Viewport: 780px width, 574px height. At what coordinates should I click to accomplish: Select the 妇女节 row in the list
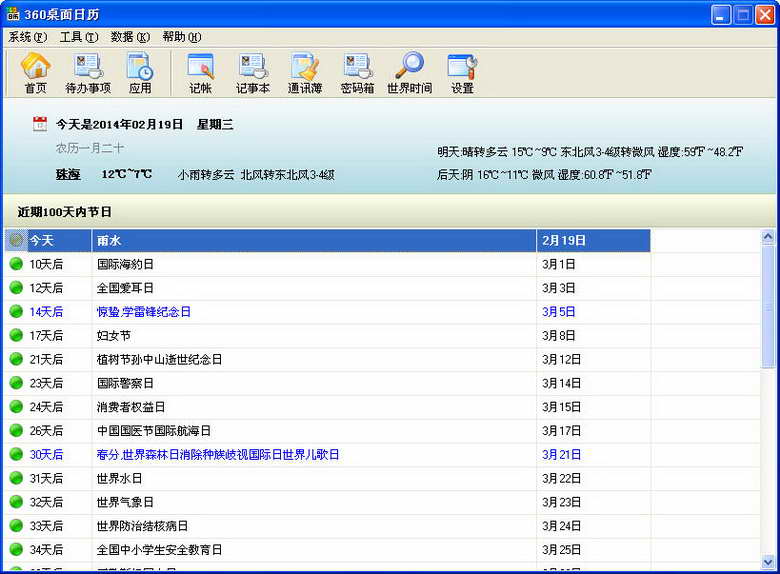click(x=114, y=336)
